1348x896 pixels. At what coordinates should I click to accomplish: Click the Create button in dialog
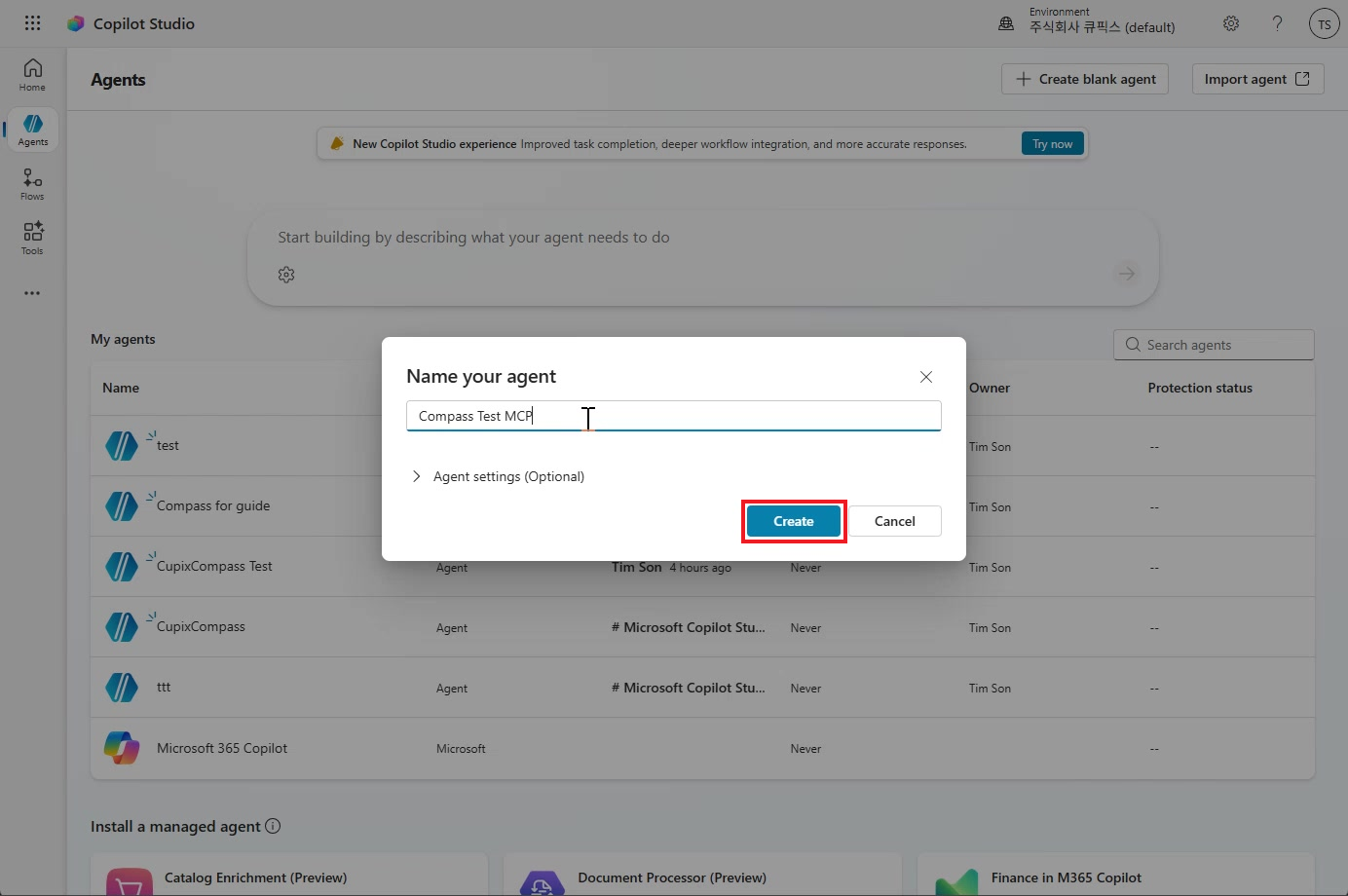click(794, 521)
